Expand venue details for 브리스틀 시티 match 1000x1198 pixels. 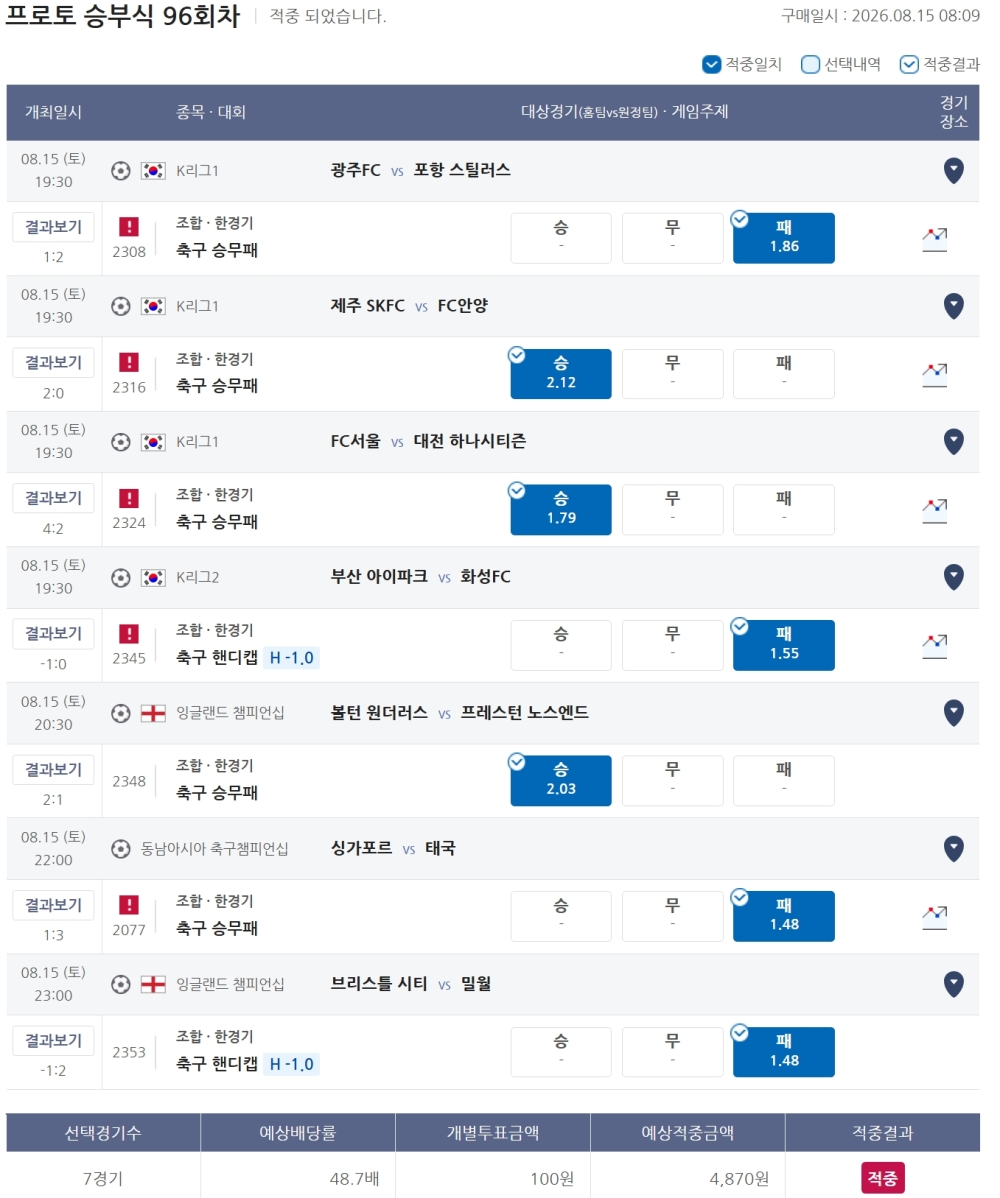953,983
